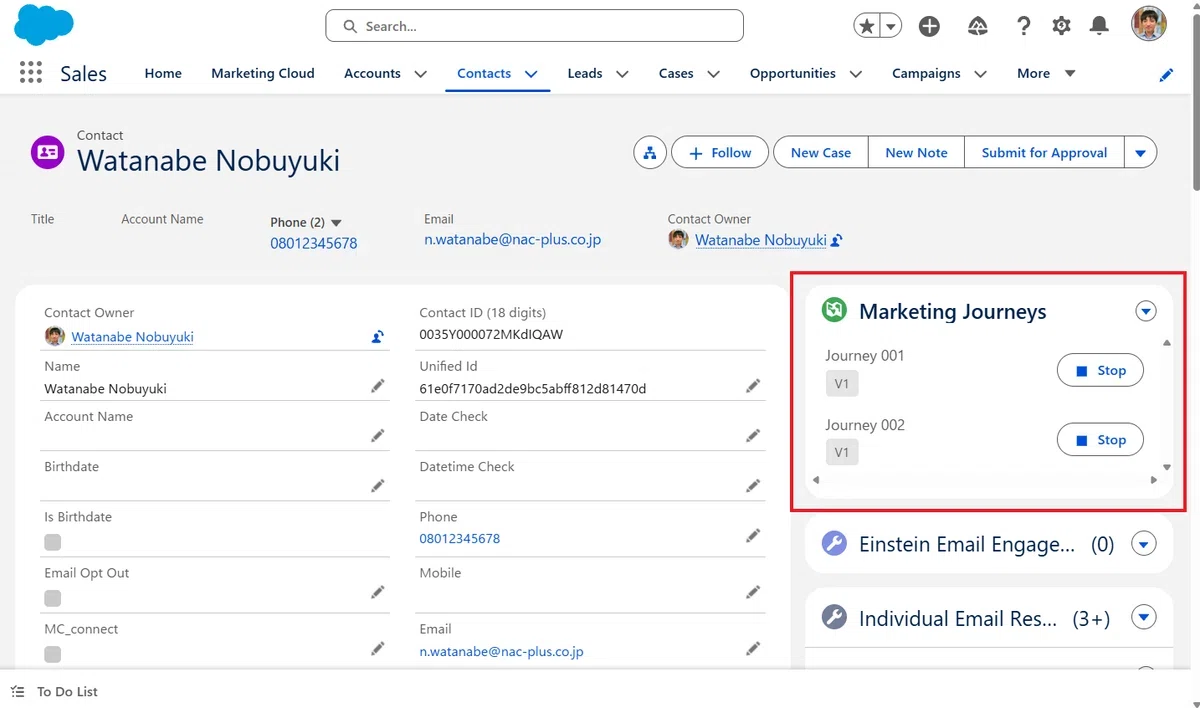Screen dimensions: 1200x708
Task: Click the Search input field
Action: tap(534, 26)
